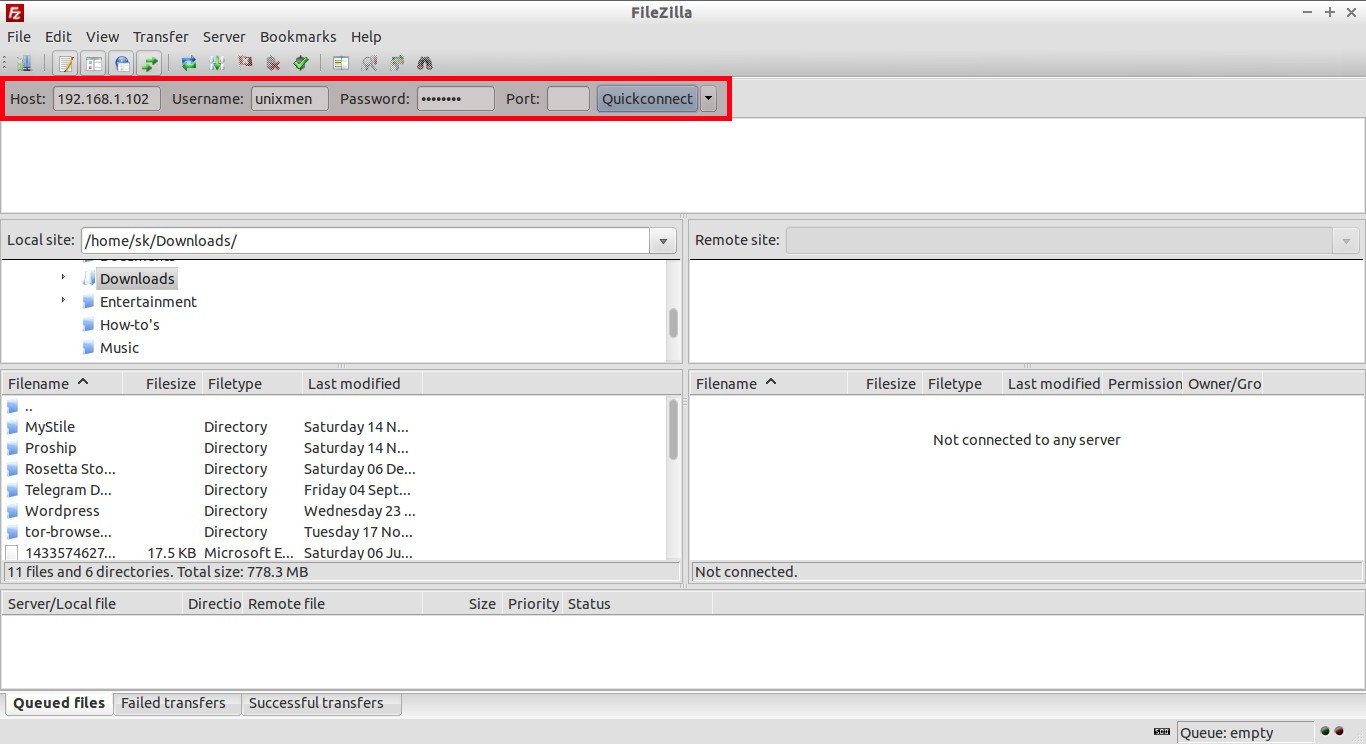
Task: Toggle the local directory tree icon
Action: click(x=94, y=63)
